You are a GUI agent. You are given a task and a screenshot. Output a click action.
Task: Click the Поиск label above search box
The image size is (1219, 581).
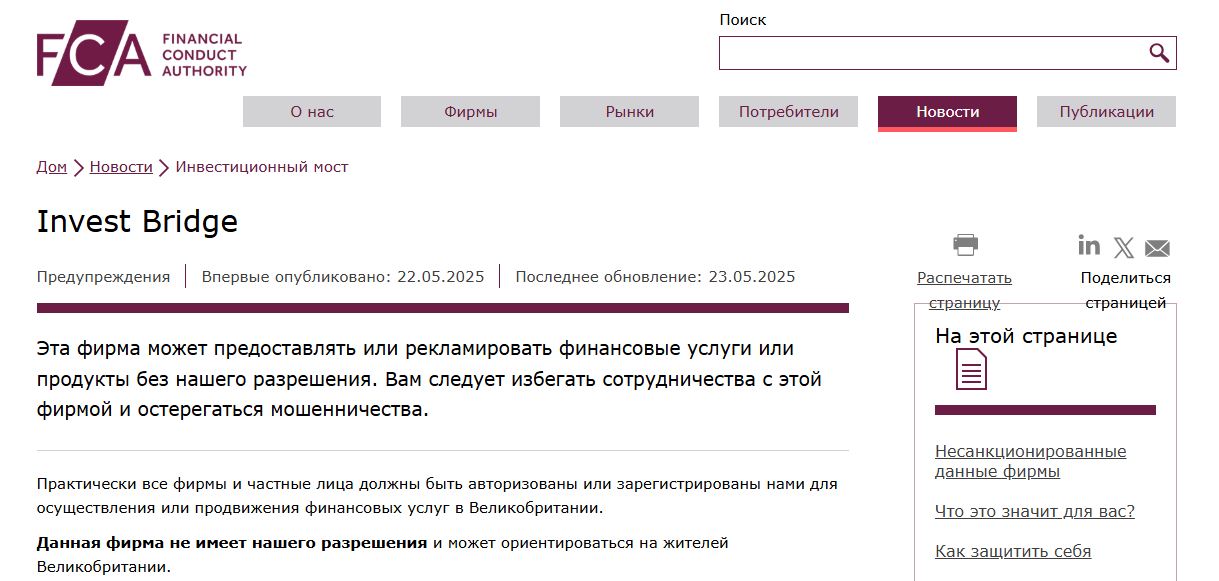(x=743, y=20)
